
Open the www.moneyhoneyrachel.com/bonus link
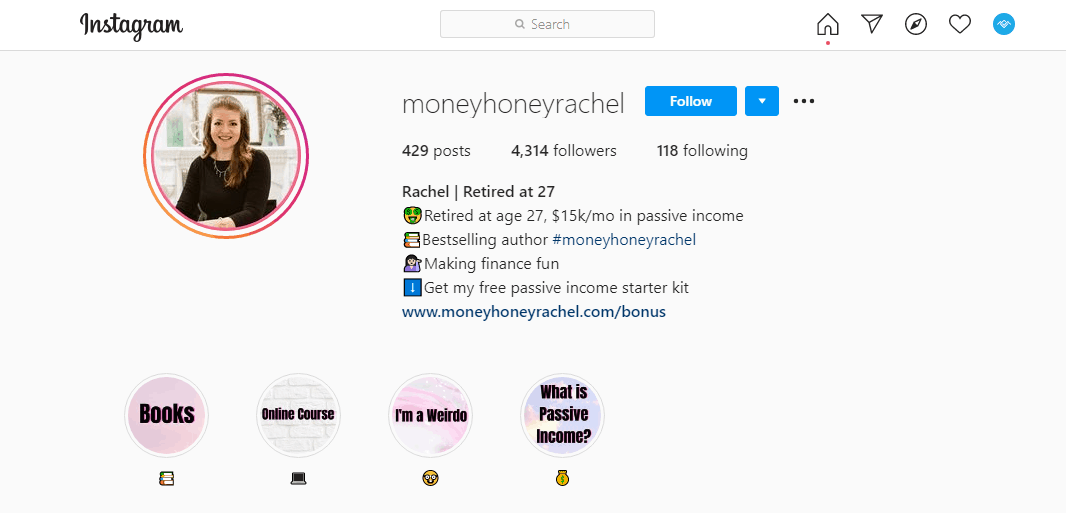[534, 312]
